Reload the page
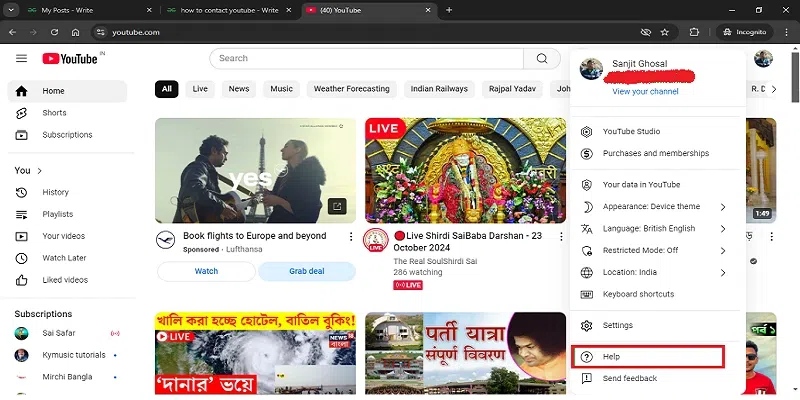The width and height of the screenshot is (800, 400). tap(54, 32)
